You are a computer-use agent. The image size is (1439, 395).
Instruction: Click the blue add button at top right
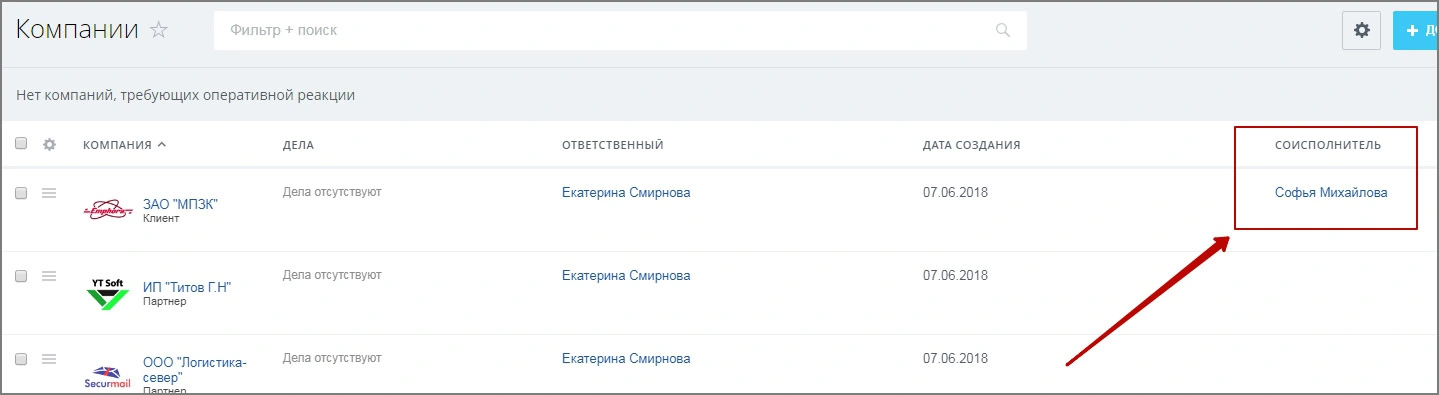point(1415,31)
